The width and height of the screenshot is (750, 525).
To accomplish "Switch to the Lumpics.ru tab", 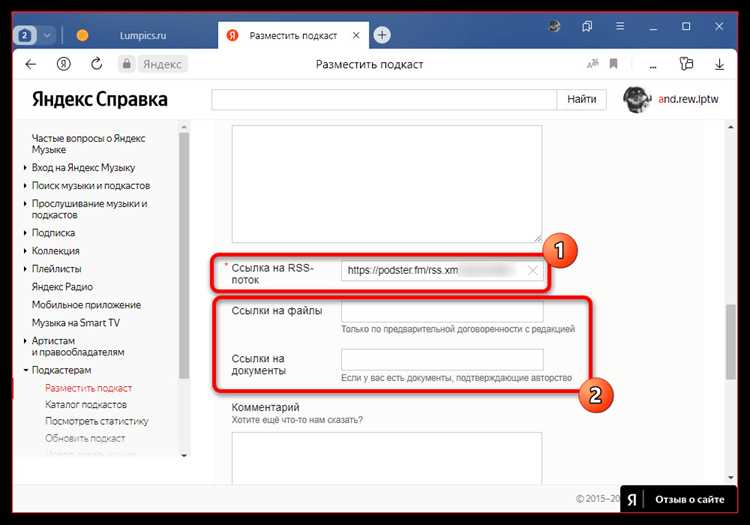I will [x=143, y=35].
